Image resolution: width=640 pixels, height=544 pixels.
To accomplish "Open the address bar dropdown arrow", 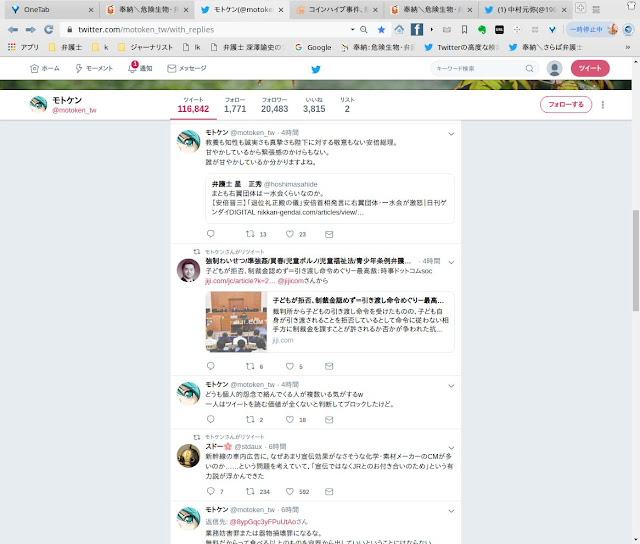I will click(x=352, y=29).
